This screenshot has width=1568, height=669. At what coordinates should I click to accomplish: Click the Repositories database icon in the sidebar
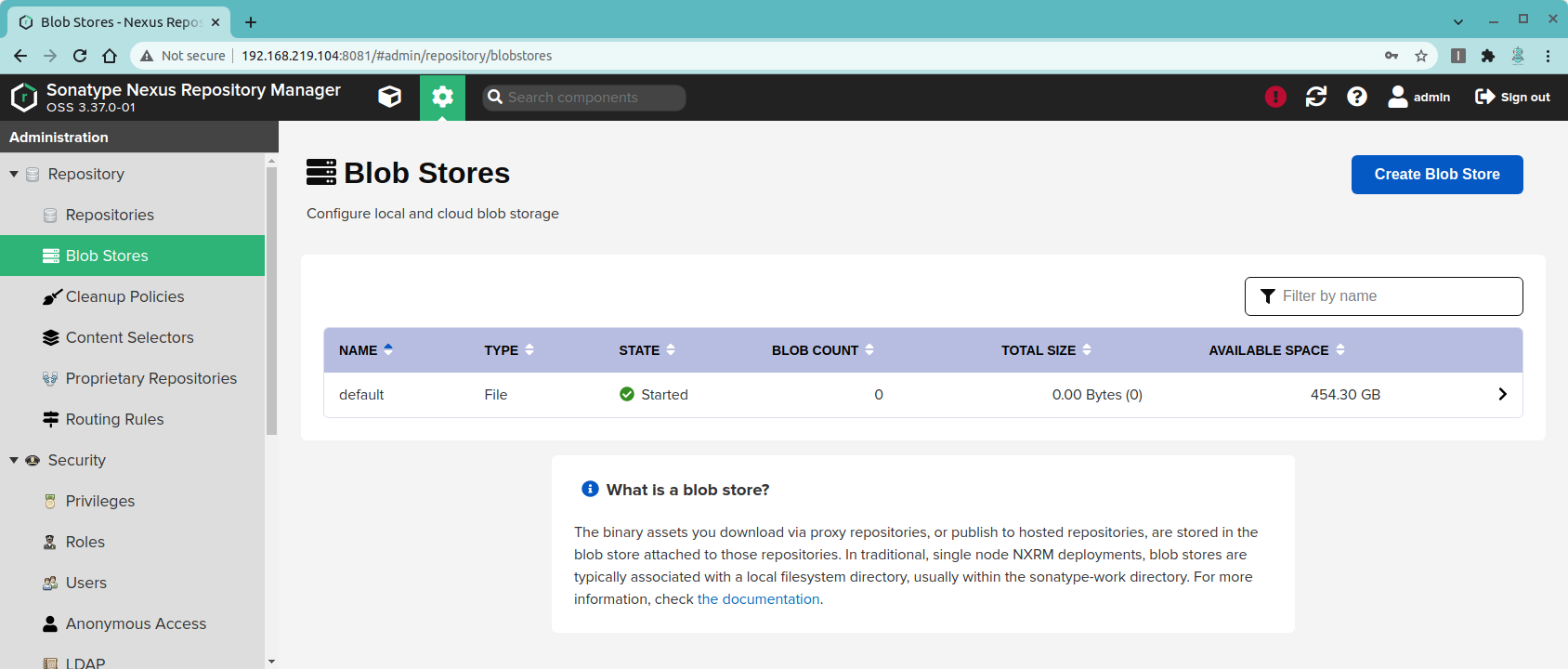50,216
